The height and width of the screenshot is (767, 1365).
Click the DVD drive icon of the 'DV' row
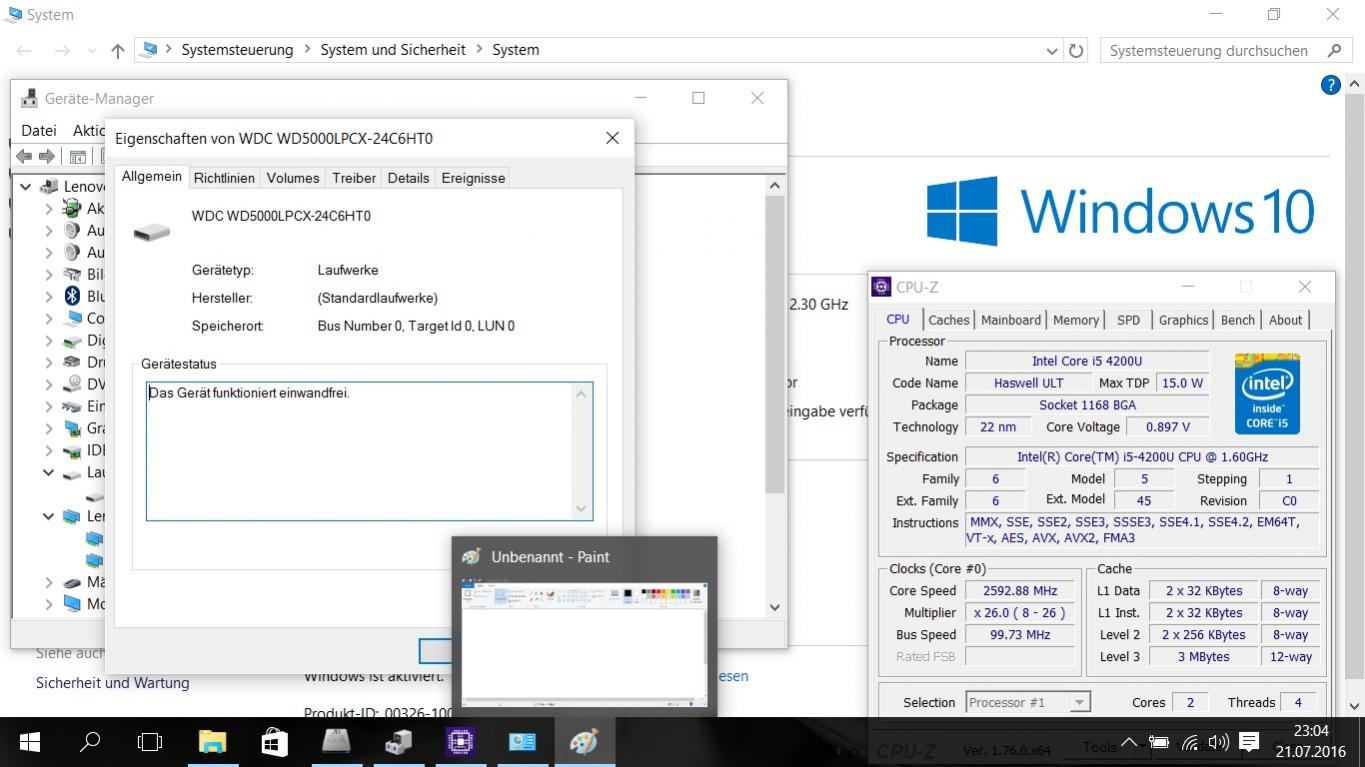[x=72, y=384]
